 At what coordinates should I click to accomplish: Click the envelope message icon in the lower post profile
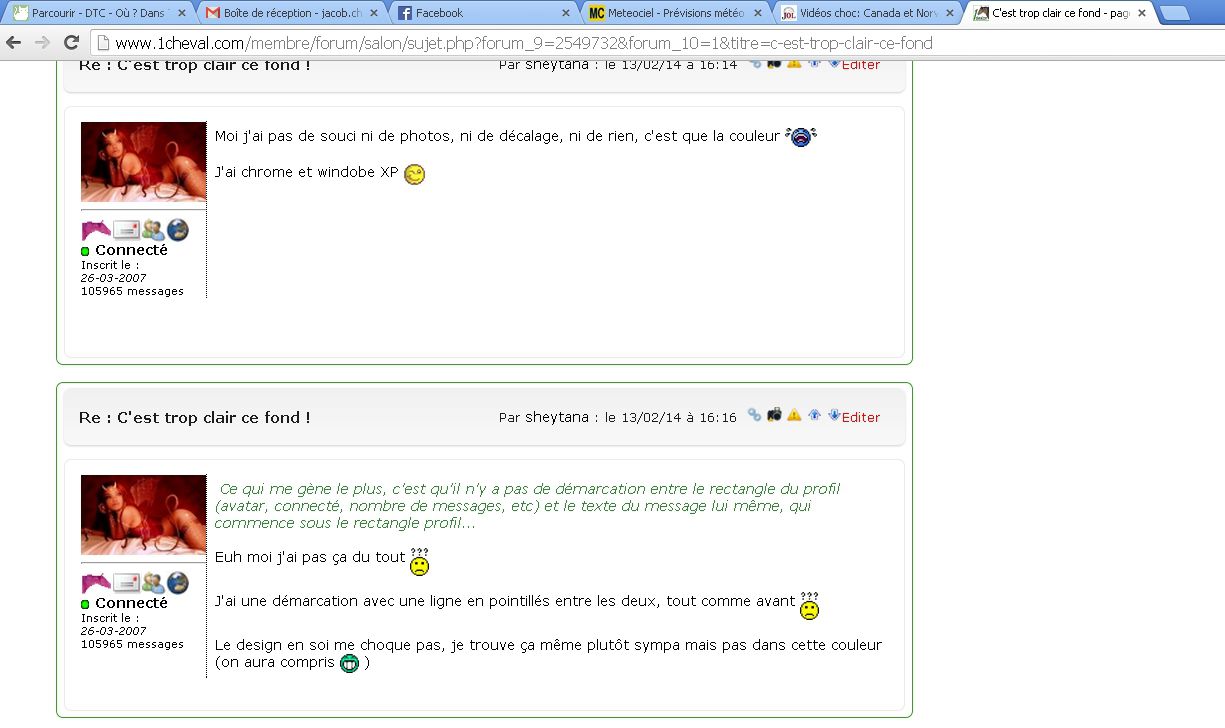pos(125,582)
